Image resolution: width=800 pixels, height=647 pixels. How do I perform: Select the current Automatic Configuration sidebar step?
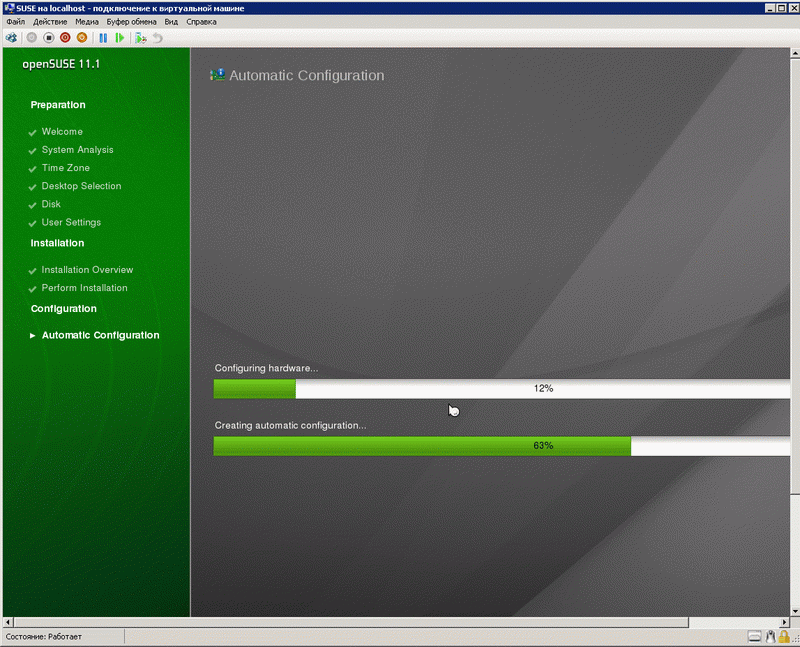[x=100, y=335]
